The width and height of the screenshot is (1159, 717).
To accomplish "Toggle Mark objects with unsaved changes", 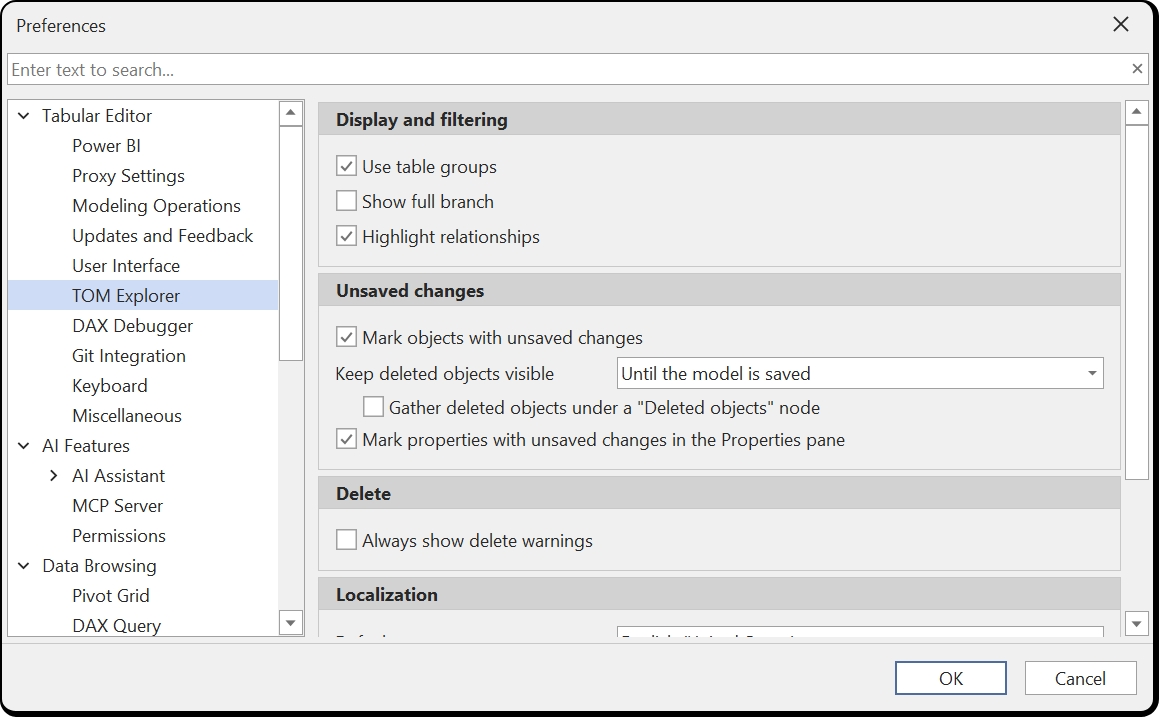I will coord(346,337).
